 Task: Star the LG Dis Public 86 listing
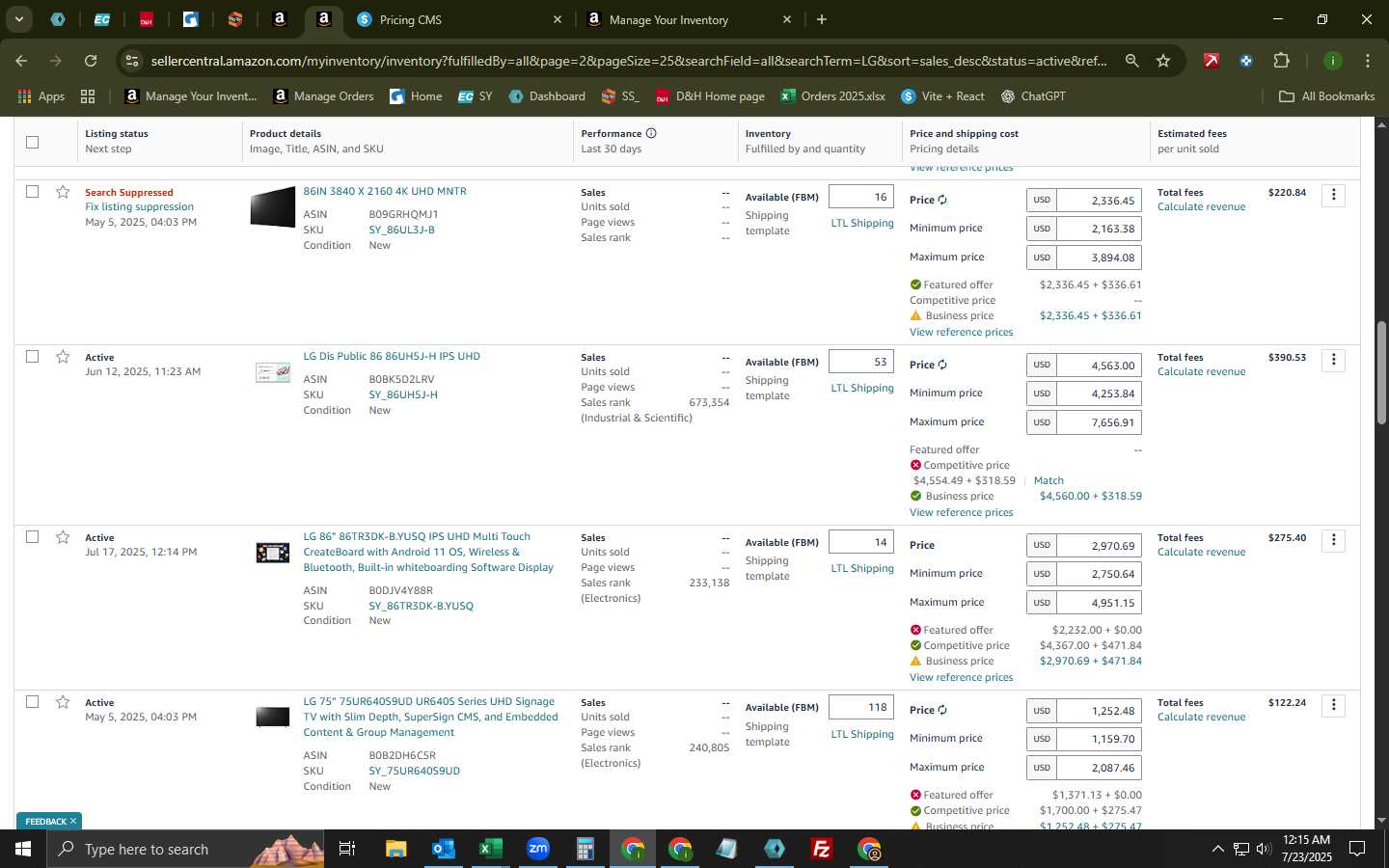pos(63,357)
